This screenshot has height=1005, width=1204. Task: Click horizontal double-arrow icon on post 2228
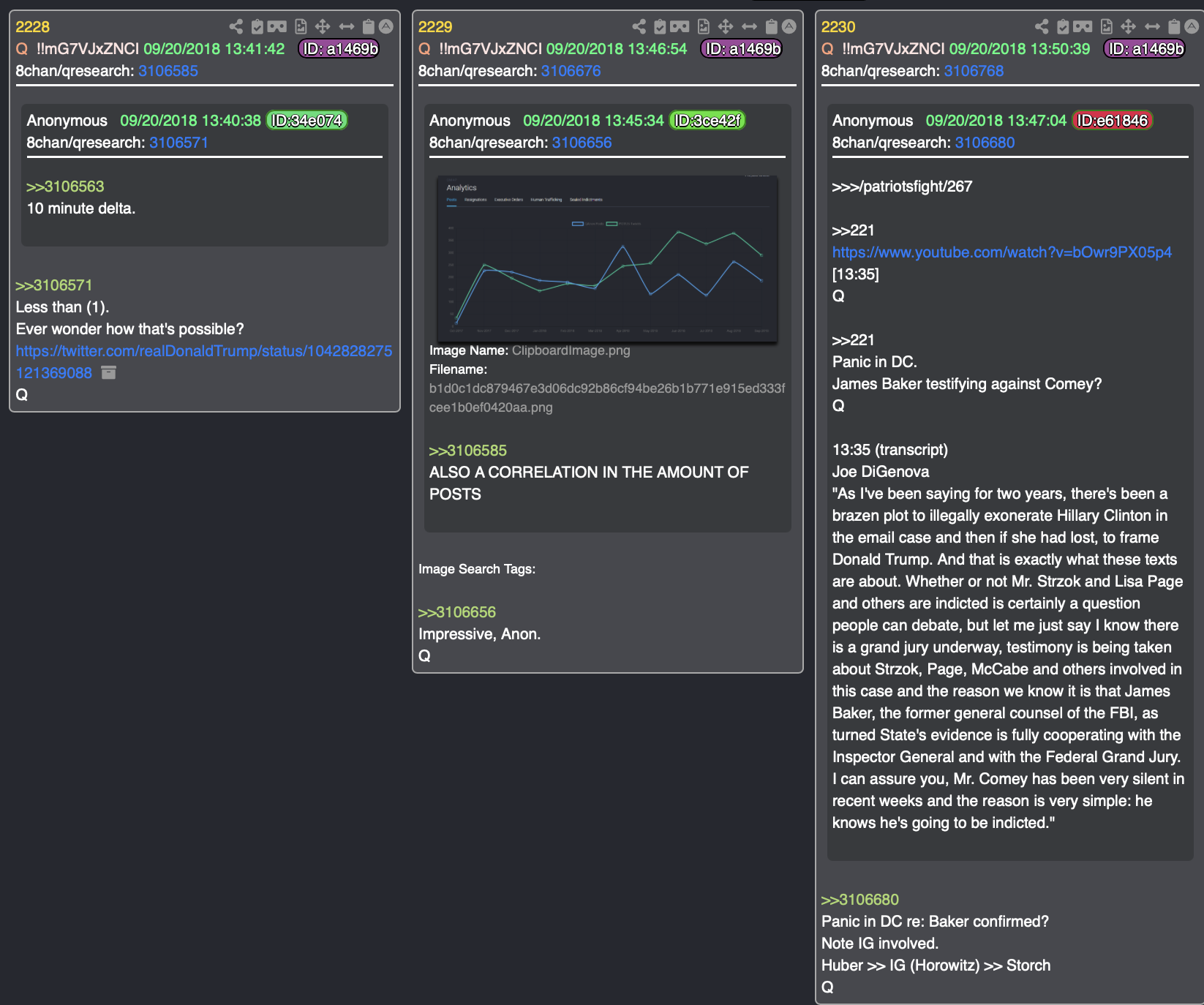(347, 27)
